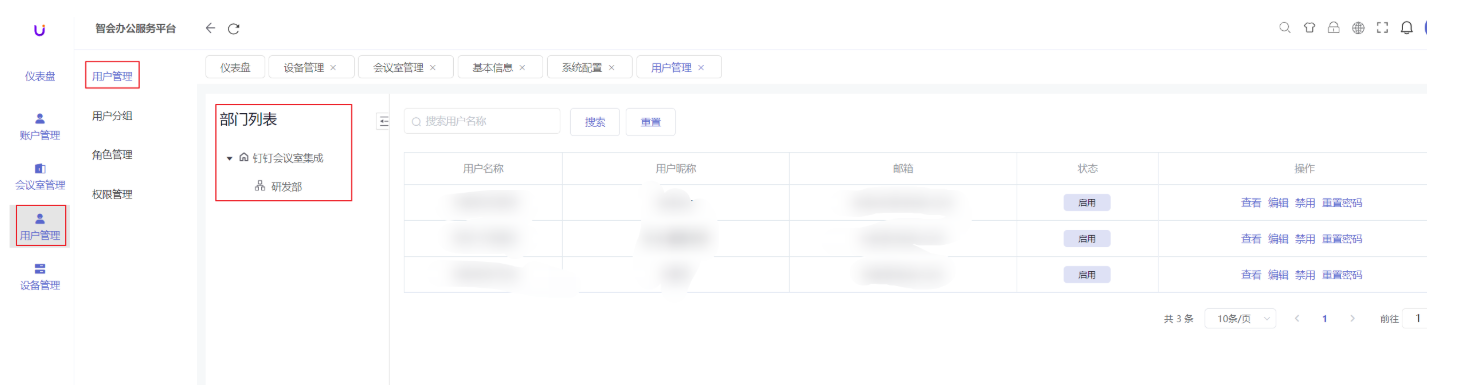Click the 前往 page jump input
Image resolution: width=1474 pixels, height=385 pixels.
1414,319
